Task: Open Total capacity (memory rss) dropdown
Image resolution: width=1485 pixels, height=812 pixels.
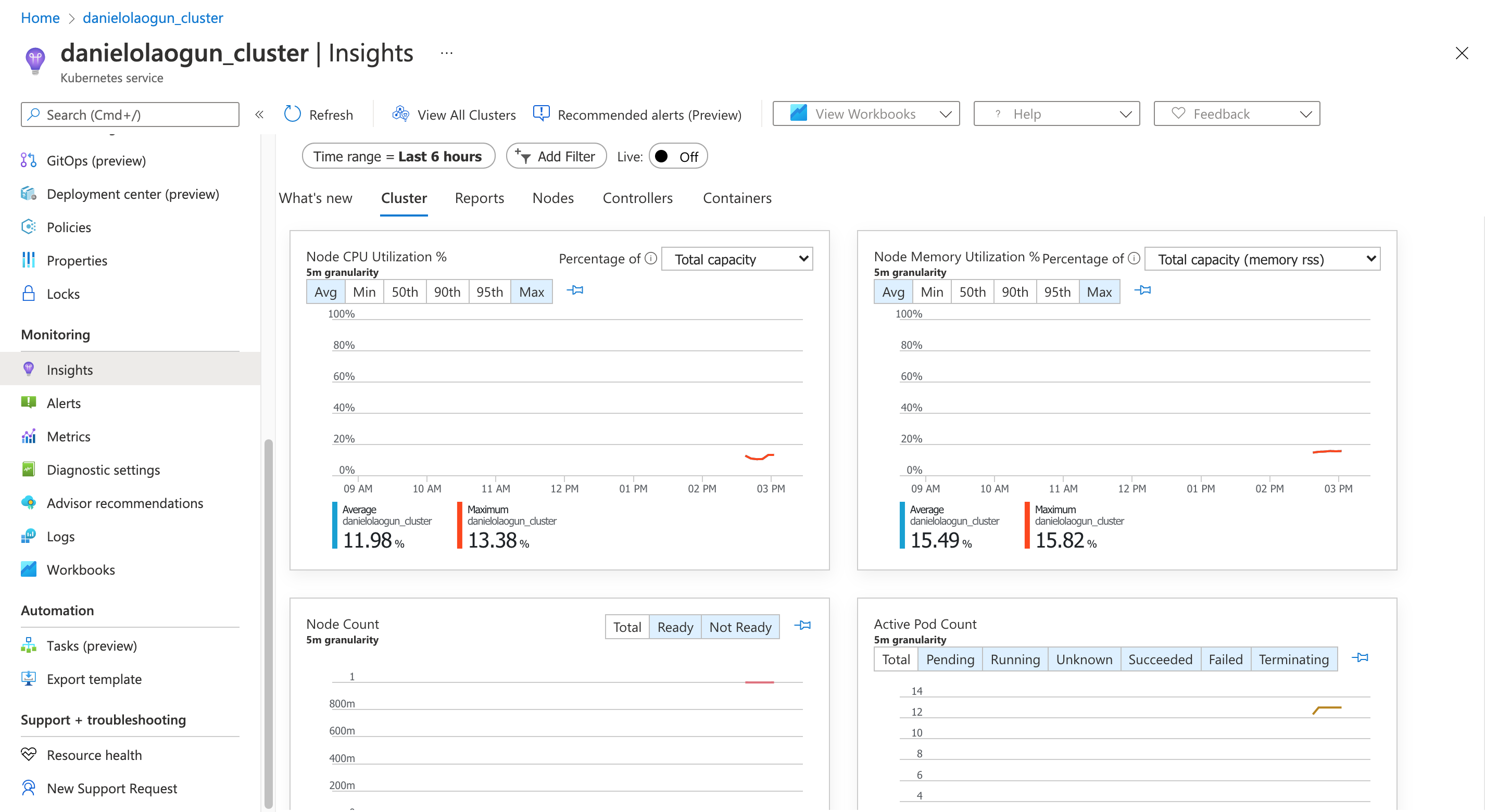Action: 1262,259
